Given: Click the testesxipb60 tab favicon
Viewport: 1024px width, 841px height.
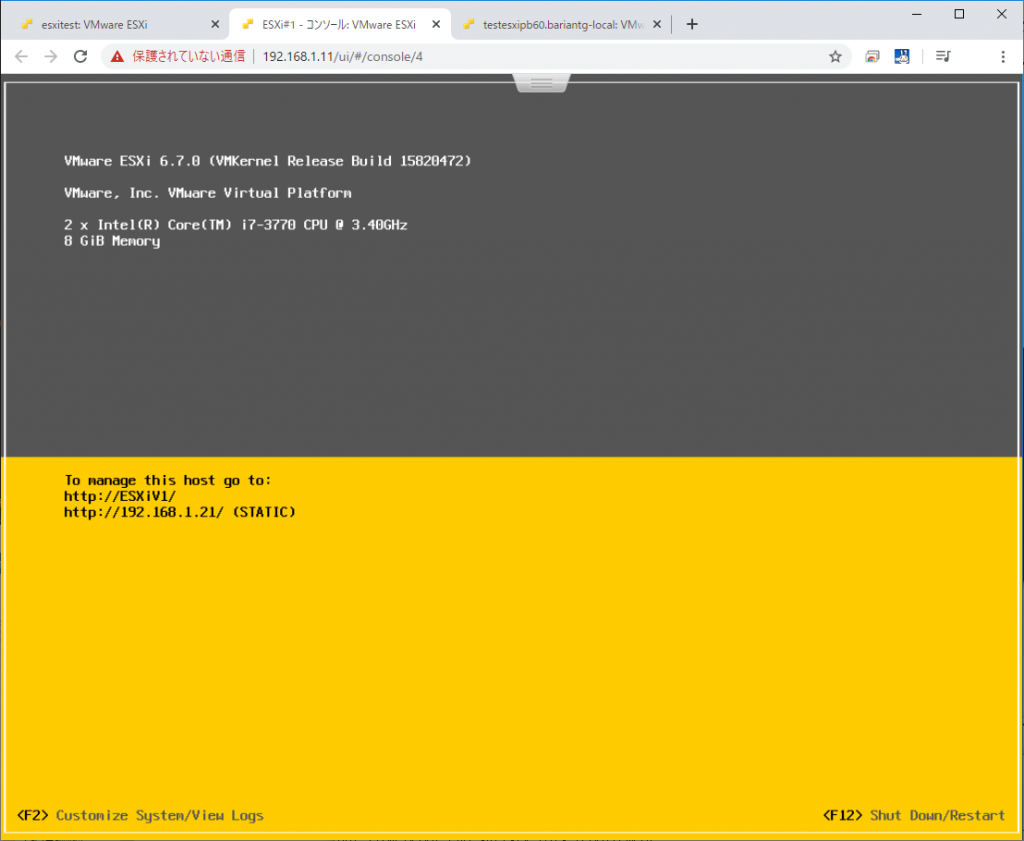Looking at the screenshot, I should click(x=468, y=24).
